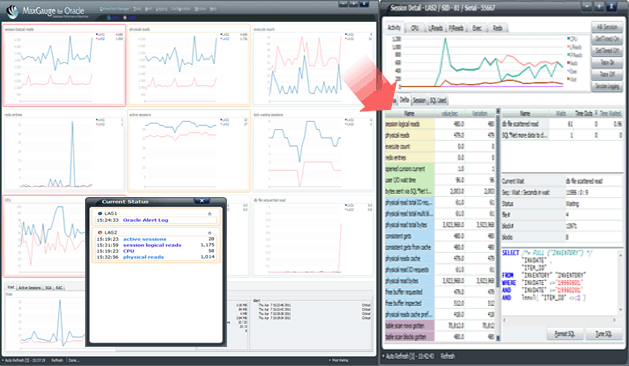Viewport: 629px width, 366px height.
Task: Click the Trace On button
Action: 607,63
